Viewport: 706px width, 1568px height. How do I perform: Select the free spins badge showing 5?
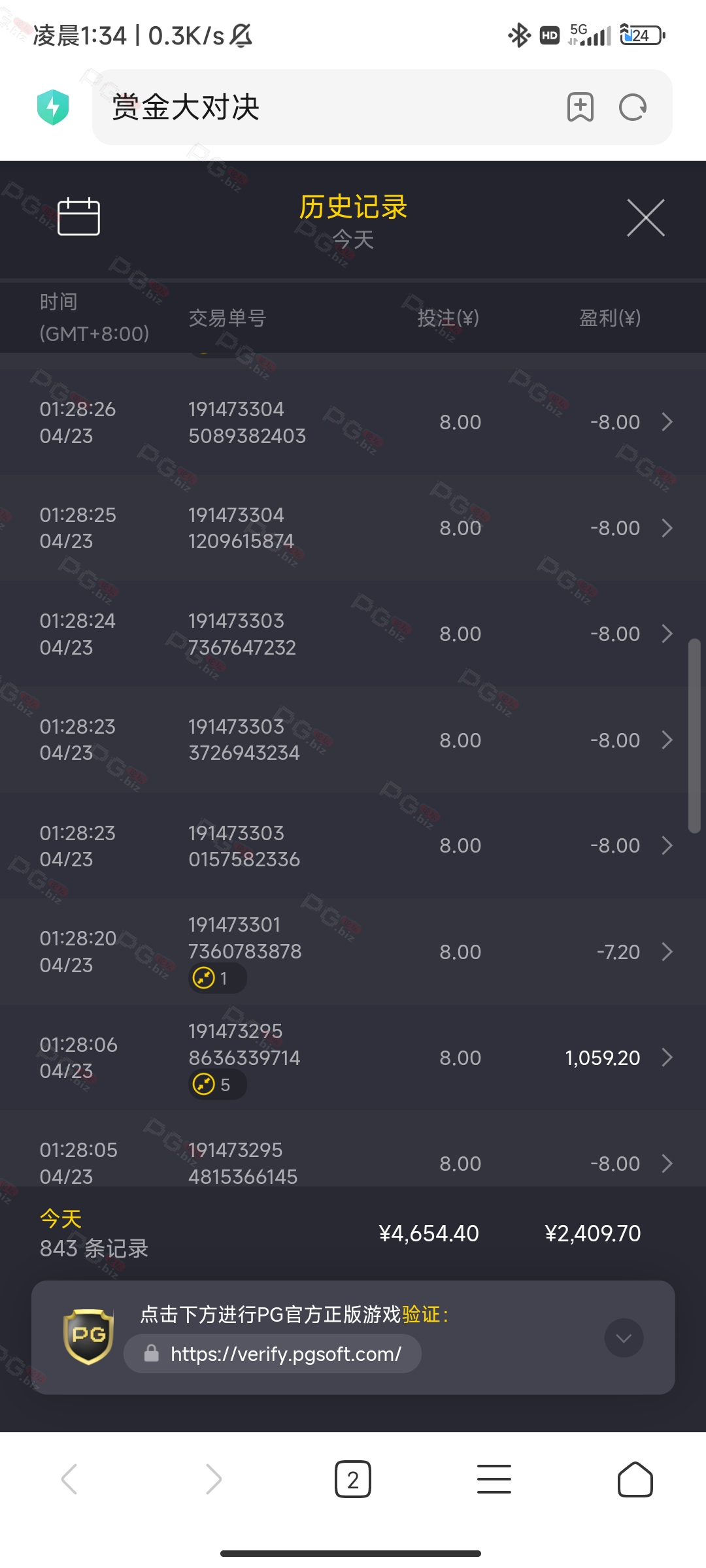pyautogui.click(x=218, y=1085)
